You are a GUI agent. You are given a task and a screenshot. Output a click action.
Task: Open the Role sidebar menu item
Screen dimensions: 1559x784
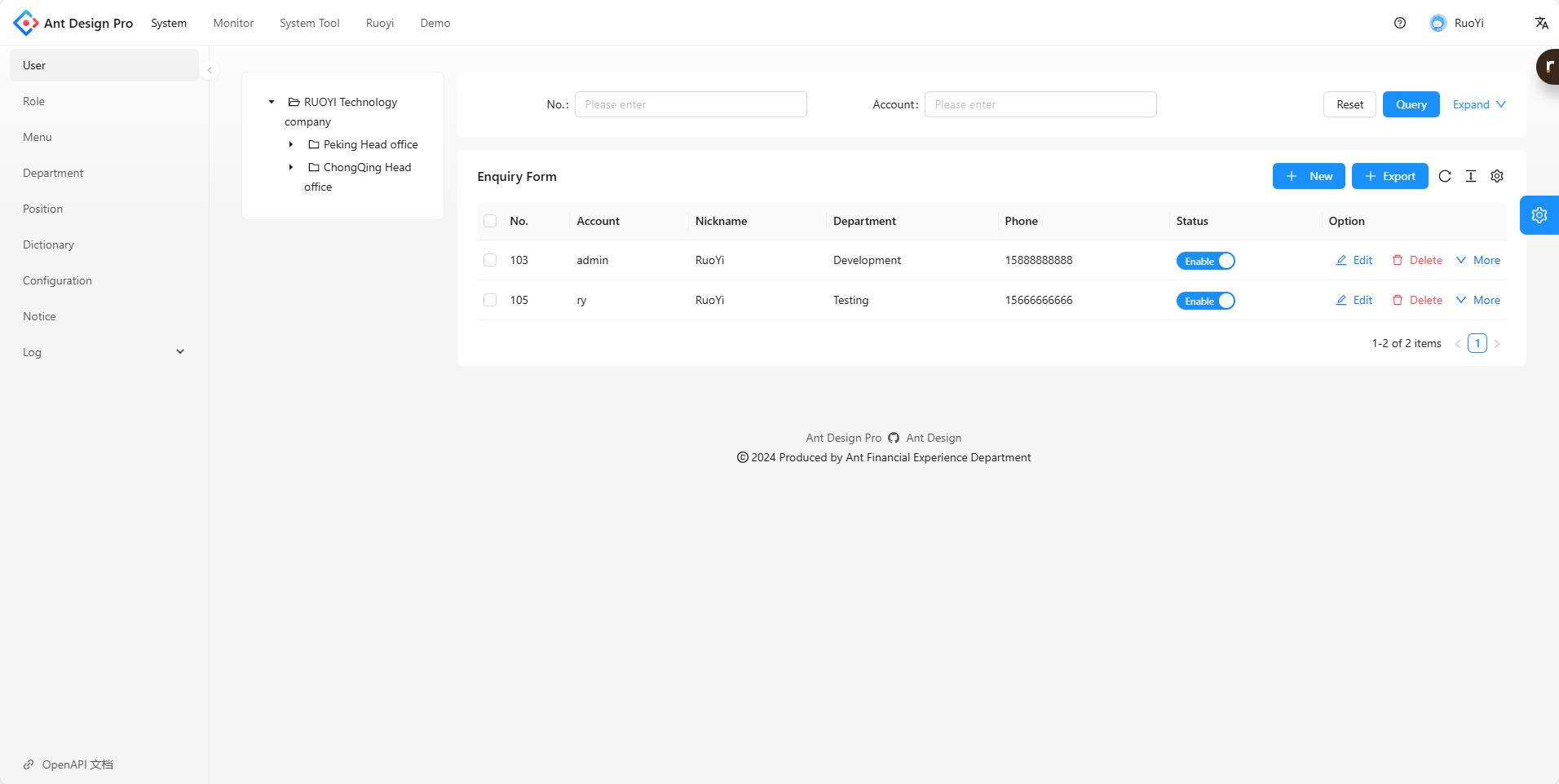coord(34,101)
